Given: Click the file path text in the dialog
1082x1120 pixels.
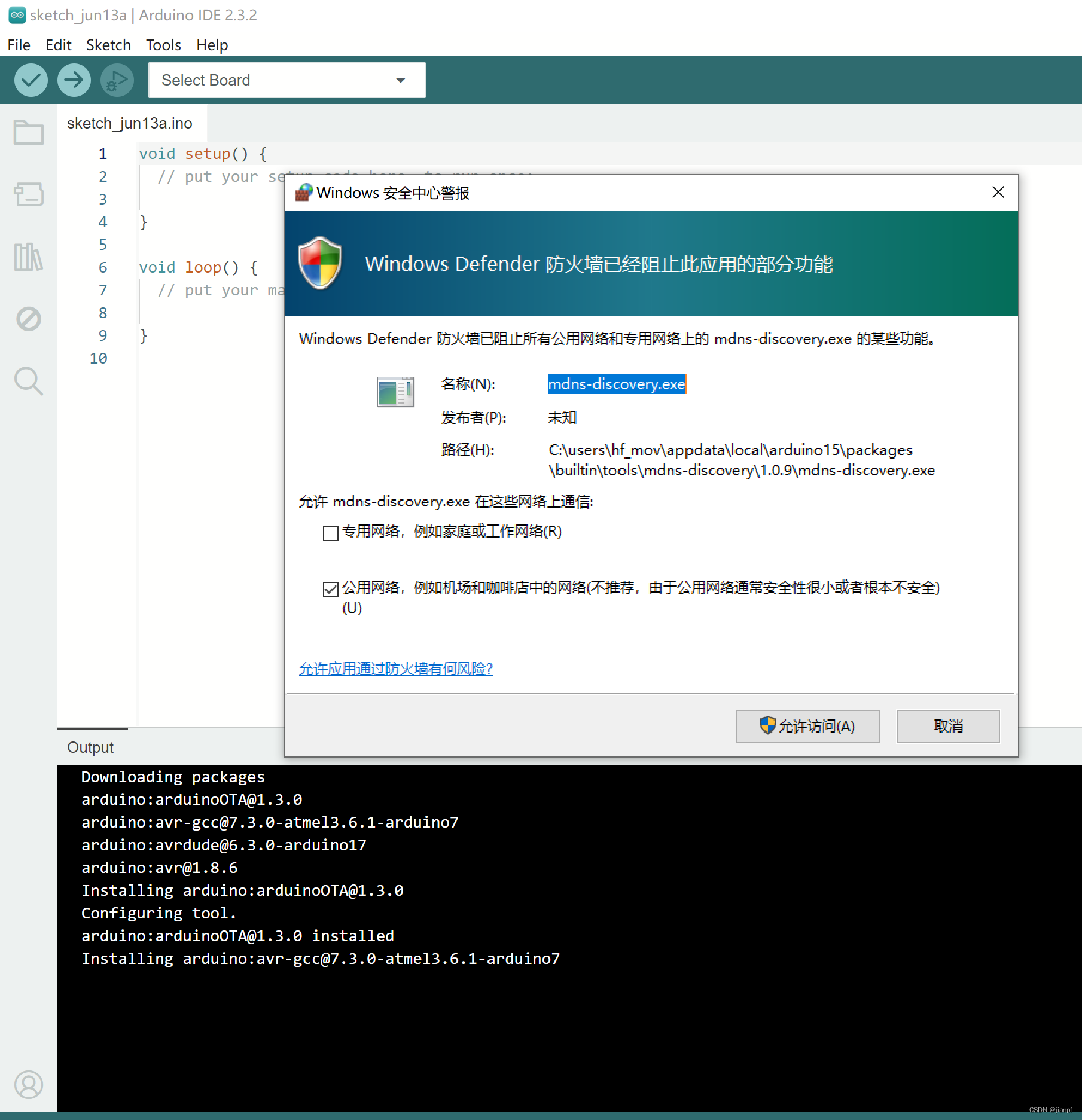Looking at the screenshot, I should (742, 460).
